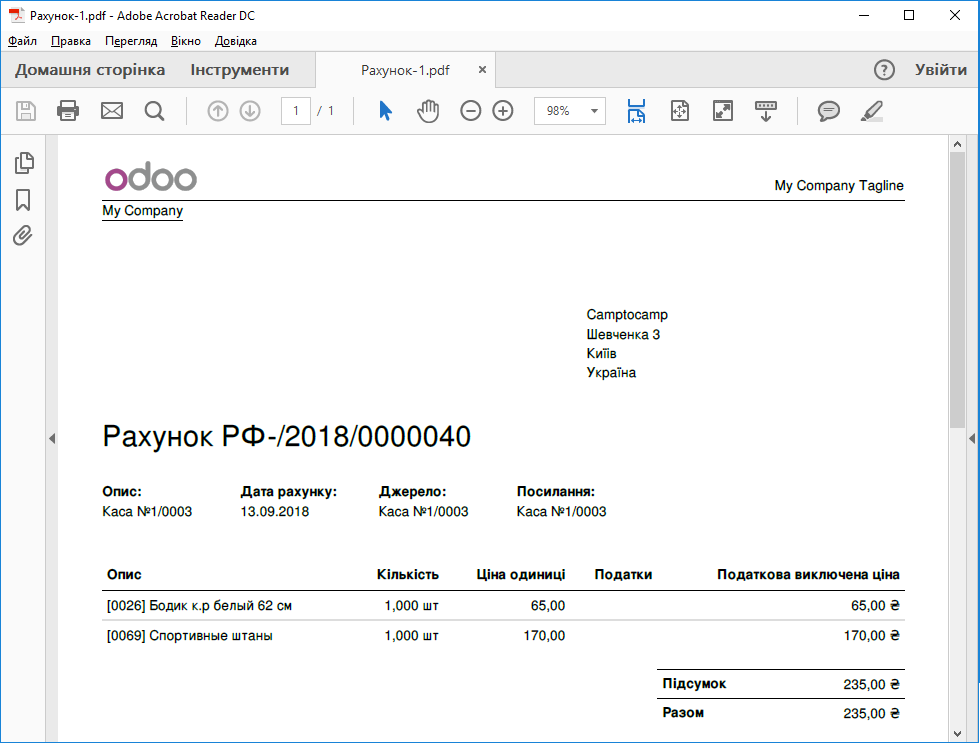Click the Кількість column header

click(408, 575)
